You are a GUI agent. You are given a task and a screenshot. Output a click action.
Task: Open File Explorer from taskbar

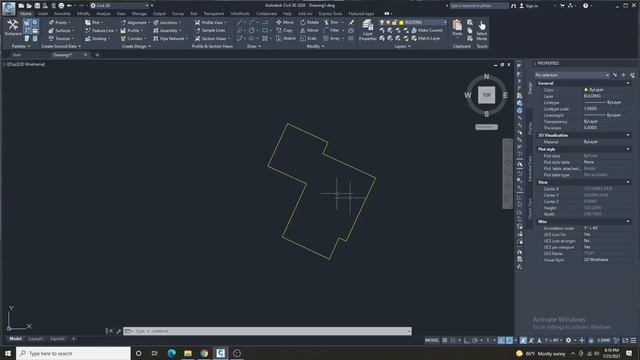(188, 353)
